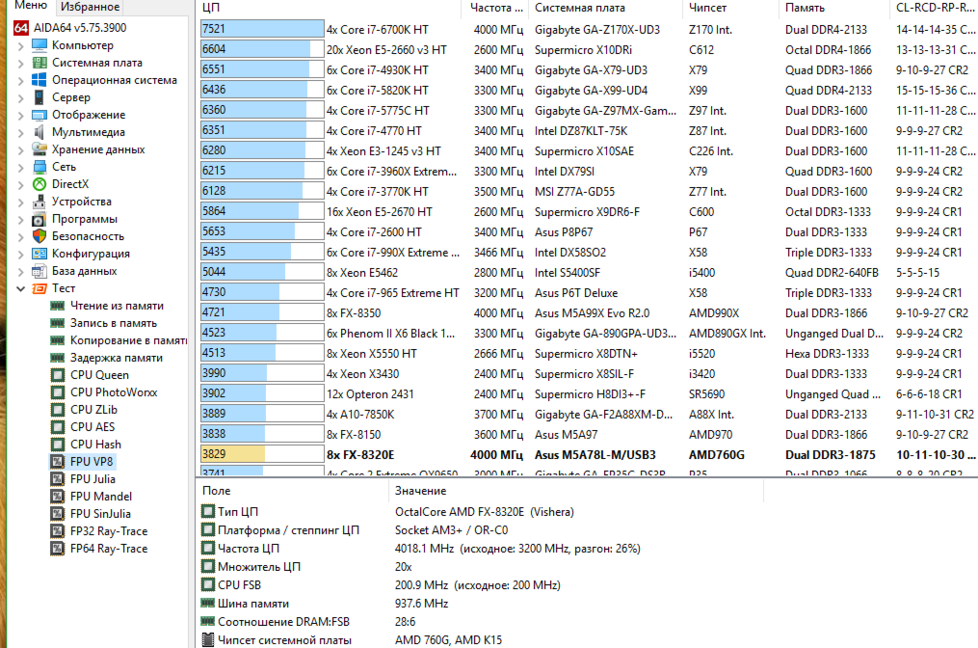Open the Операционная система Windows icon
This screenshot has width=978, height=648.
click(x=39, y=80)
